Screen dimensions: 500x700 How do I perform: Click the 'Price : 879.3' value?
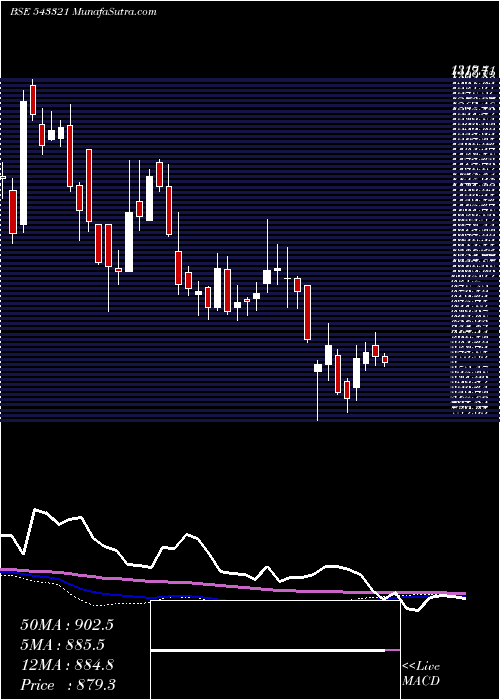(68, 685)
